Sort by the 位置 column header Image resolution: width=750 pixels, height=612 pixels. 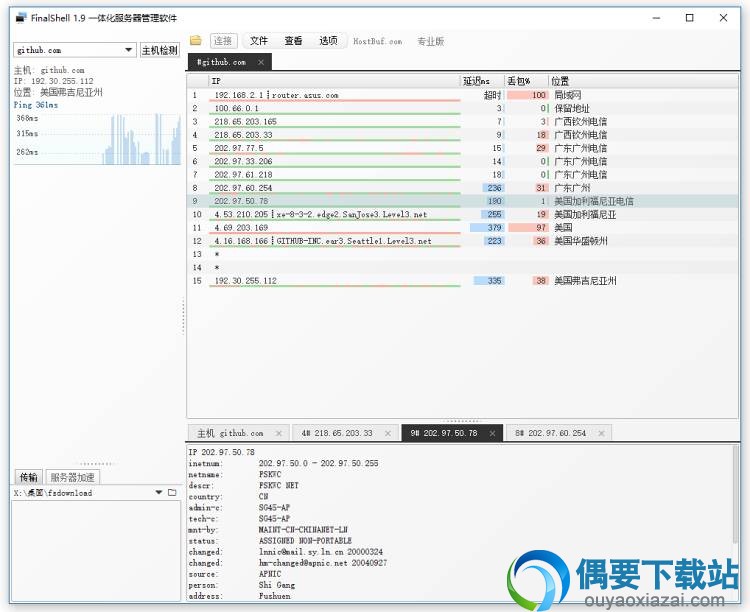[643, 81]
